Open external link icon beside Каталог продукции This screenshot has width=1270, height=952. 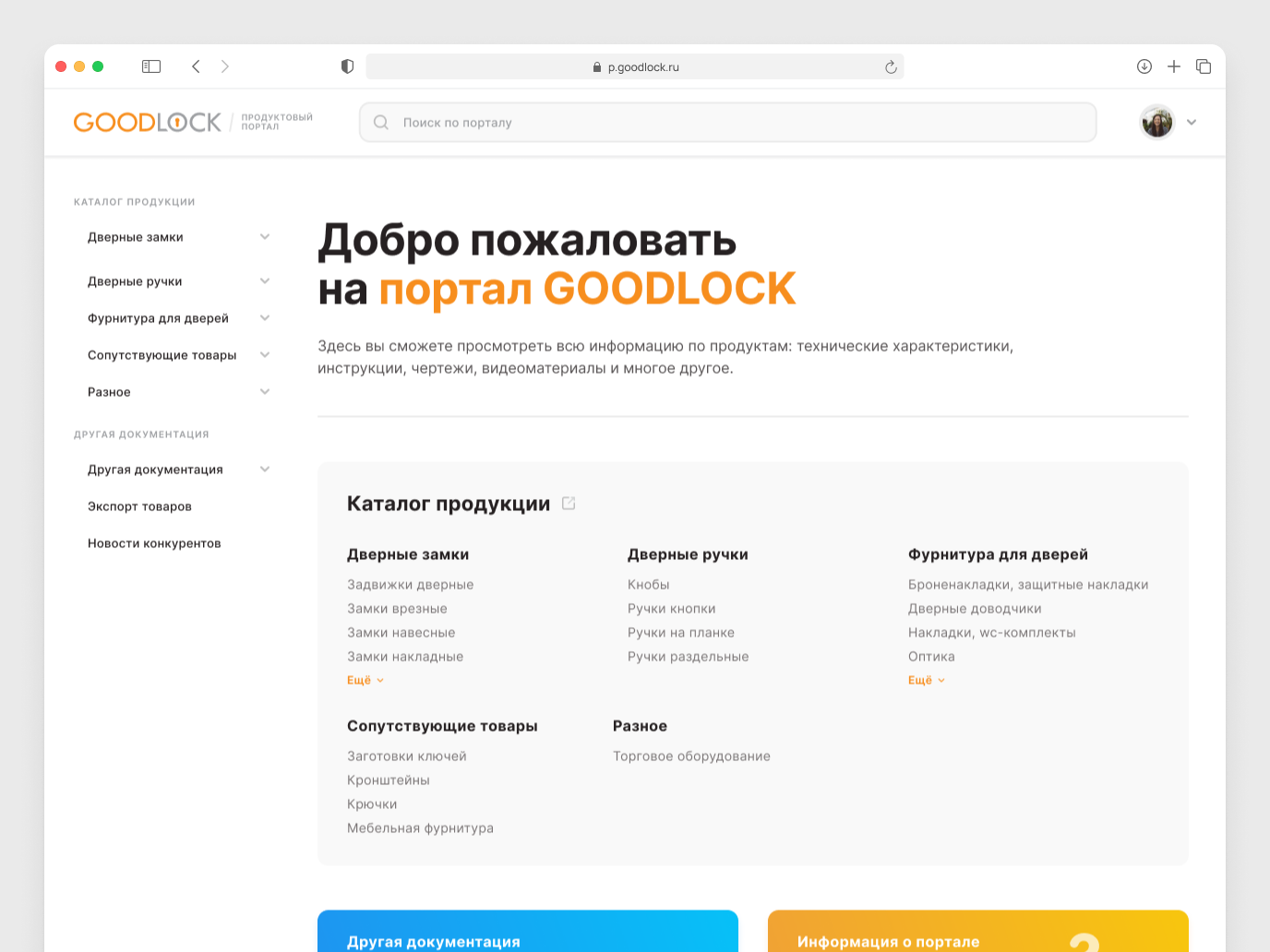pyautogui.click(x=569, y=503)
